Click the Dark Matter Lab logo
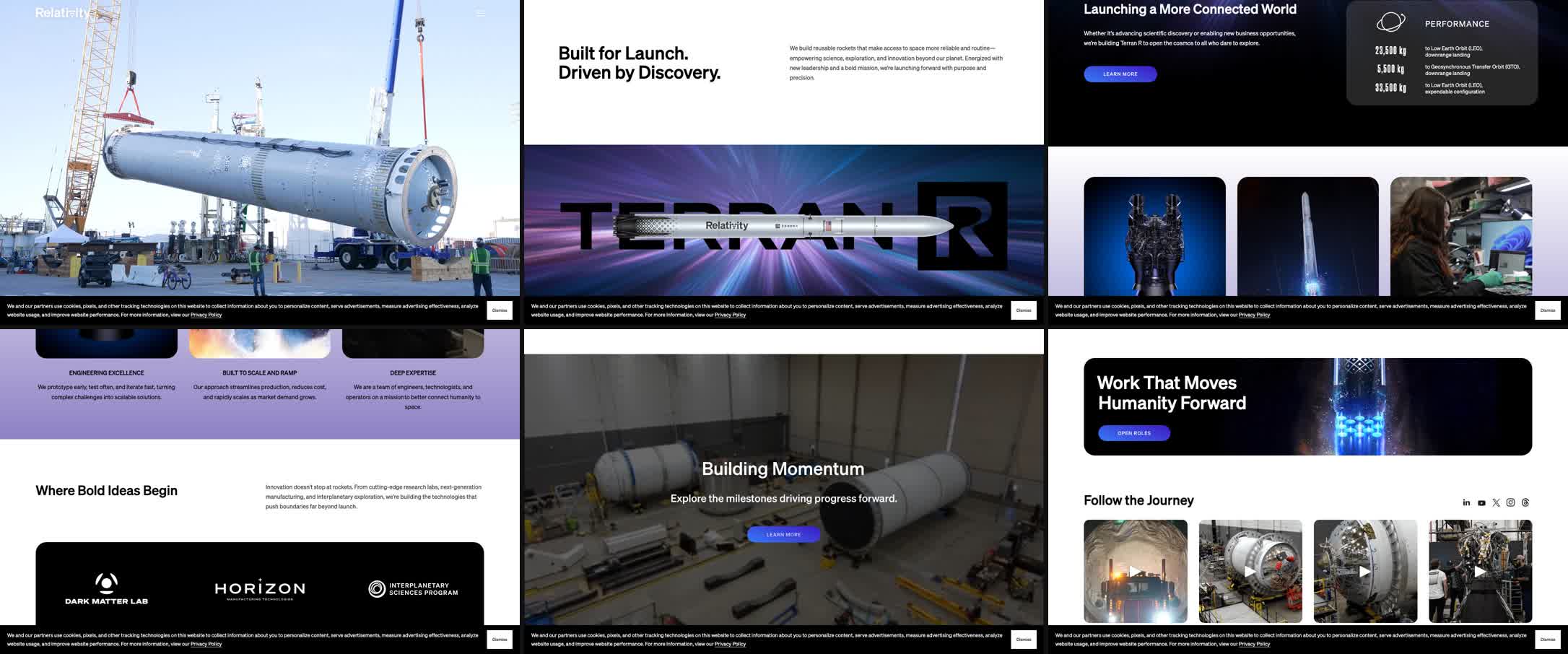Screen dimensions: 1568x654 (106, 588)
